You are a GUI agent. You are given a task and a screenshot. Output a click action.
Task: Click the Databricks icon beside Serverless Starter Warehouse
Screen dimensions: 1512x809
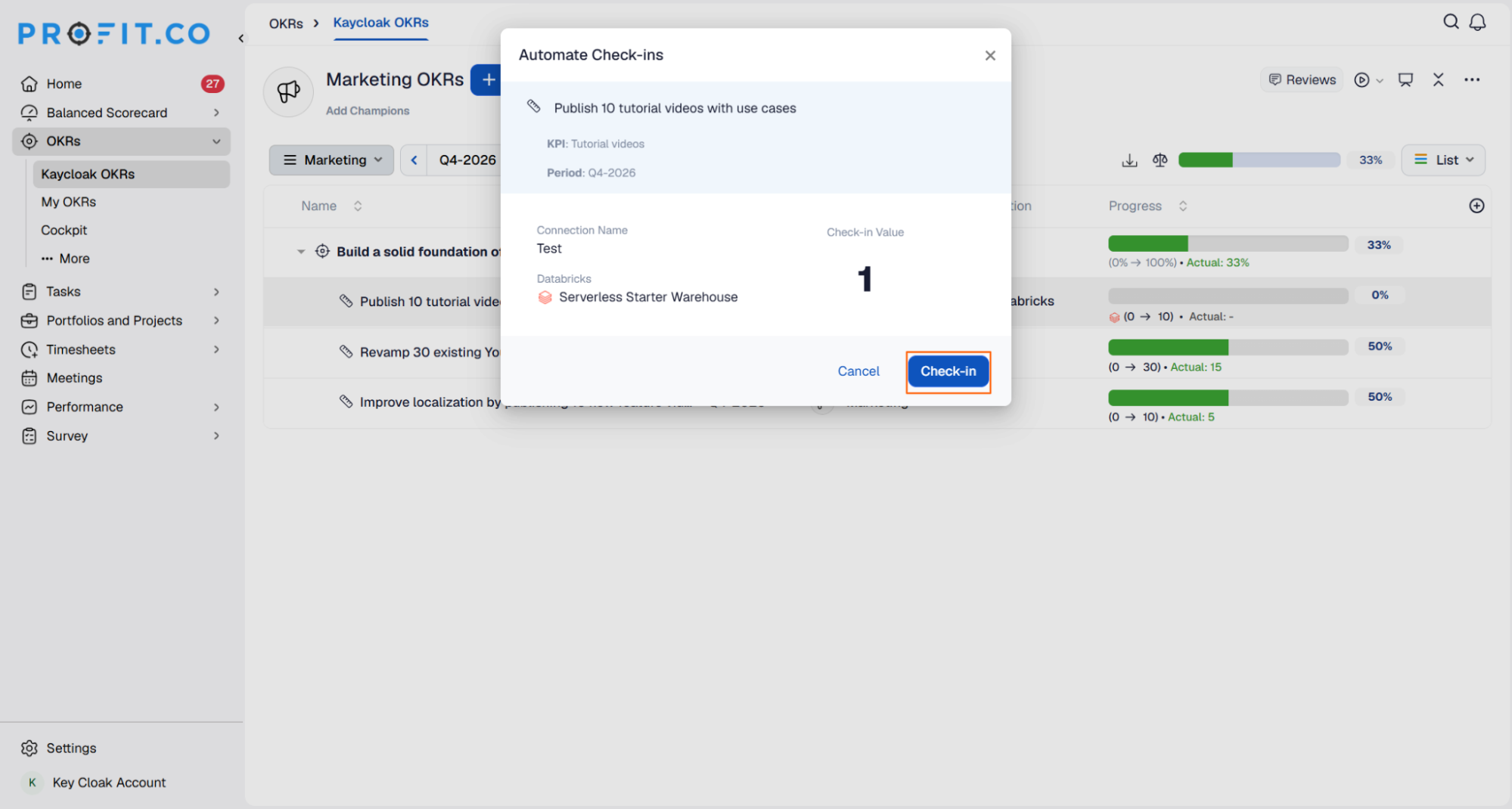[545, 297]
